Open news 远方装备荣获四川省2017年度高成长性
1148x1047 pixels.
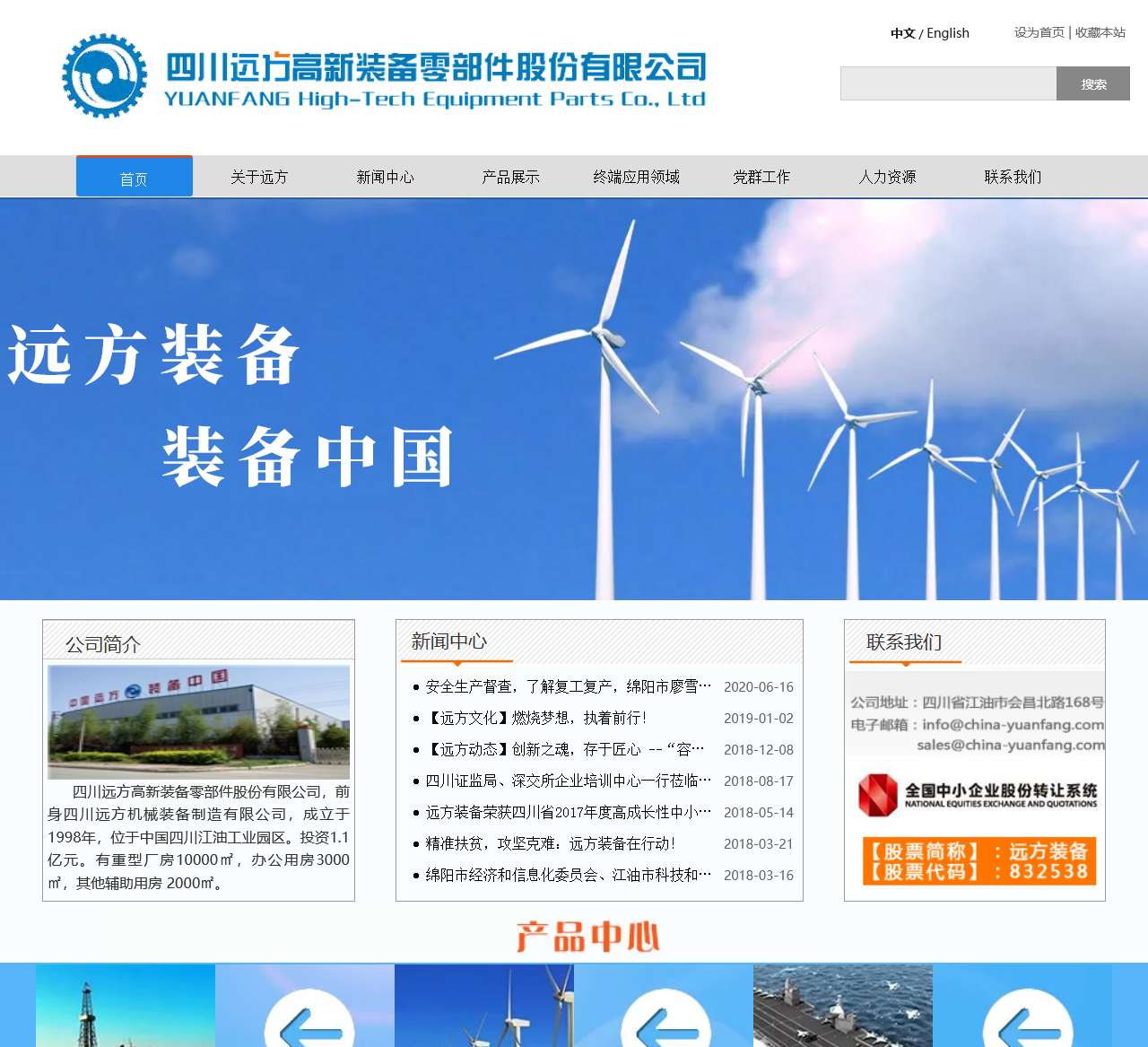(x=569, y=812)
